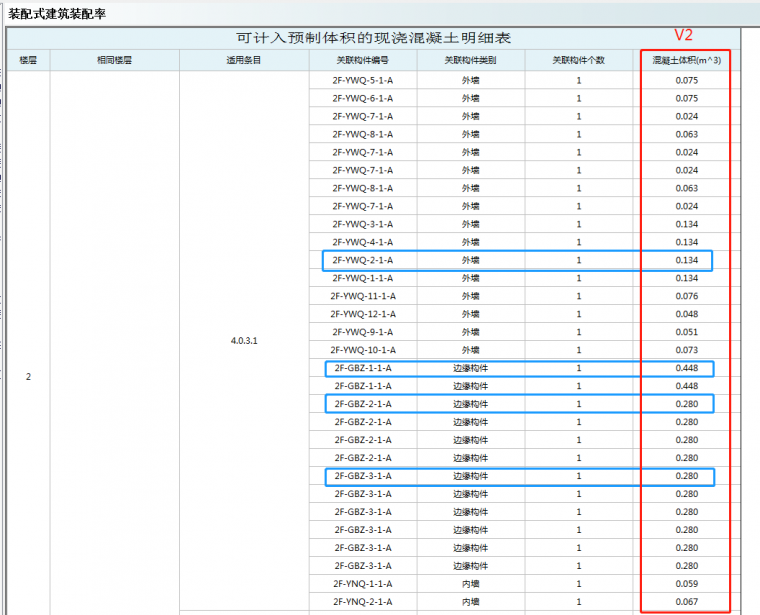Click the 楼层 column header

click(28, 60)
